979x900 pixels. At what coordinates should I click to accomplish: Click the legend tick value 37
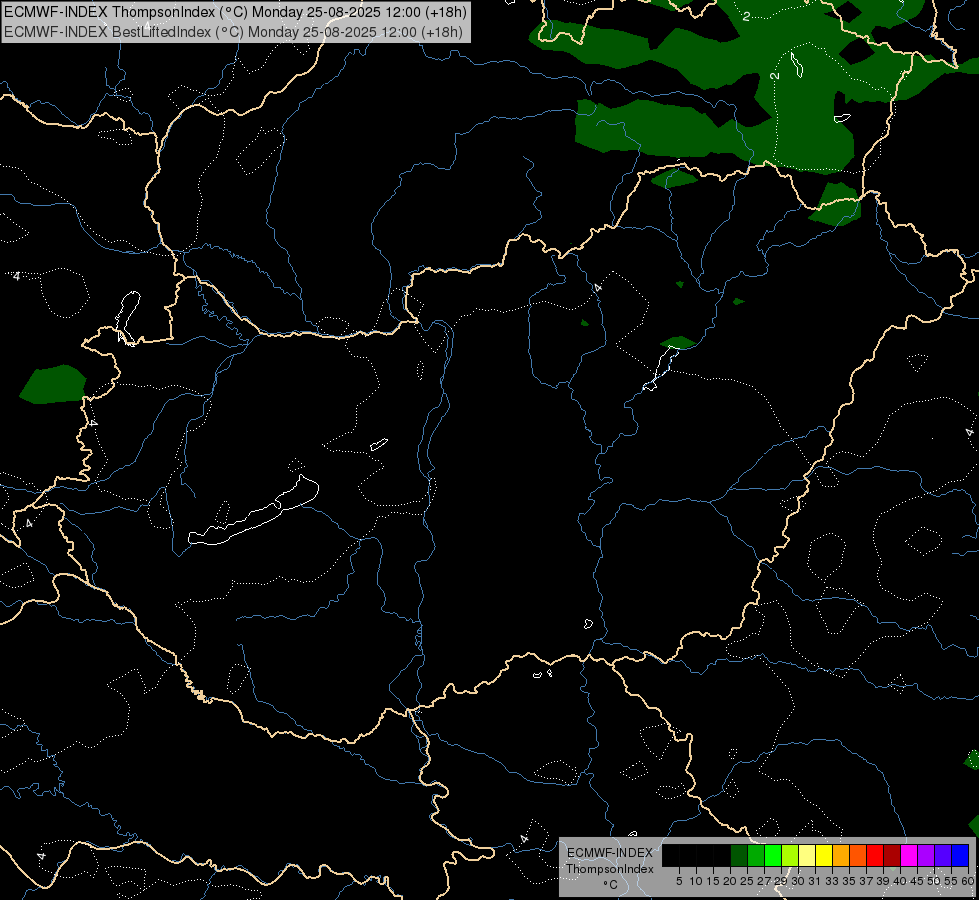[867, 881]
